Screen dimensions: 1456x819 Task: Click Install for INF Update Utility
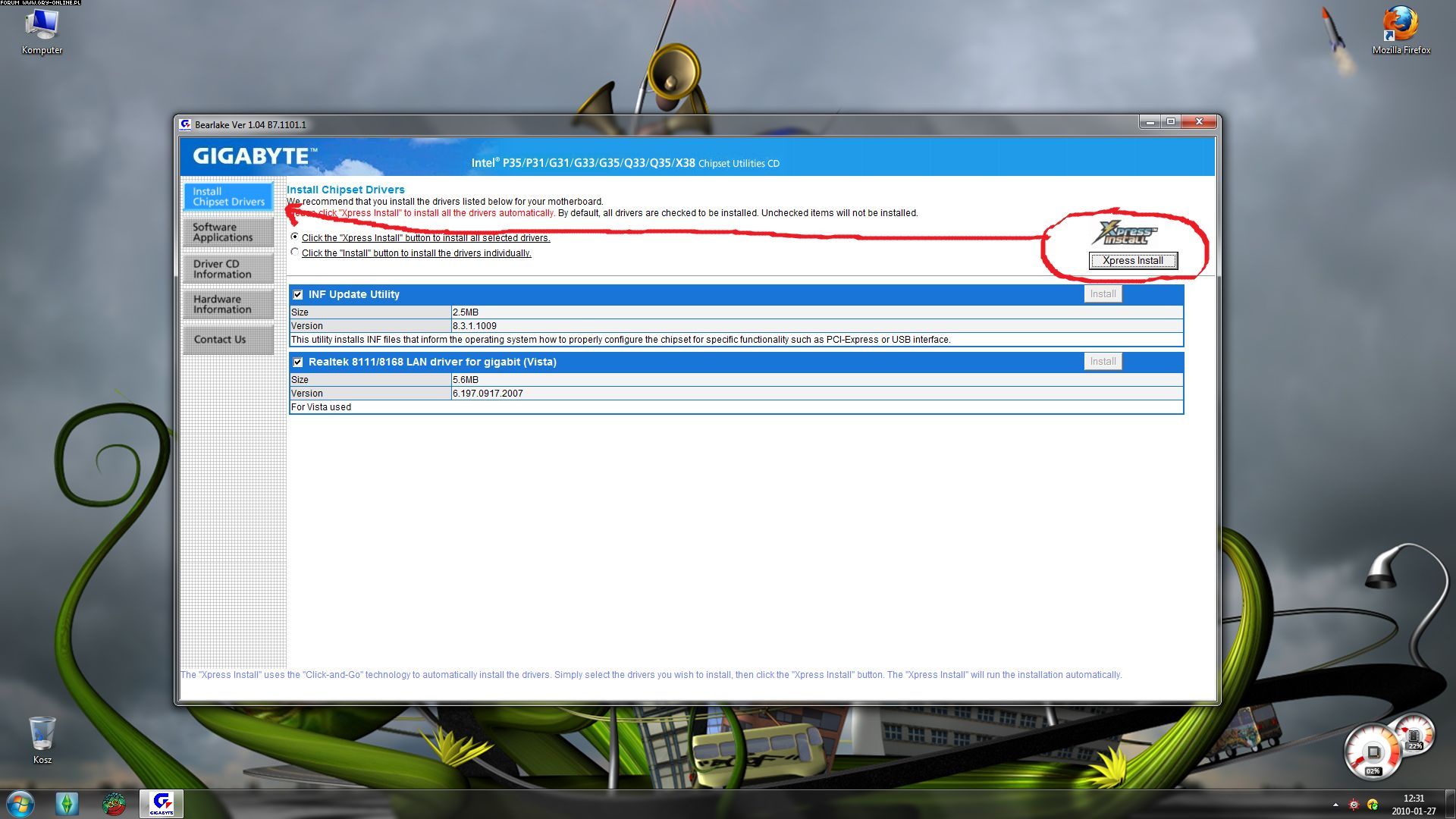[1103, 294]
